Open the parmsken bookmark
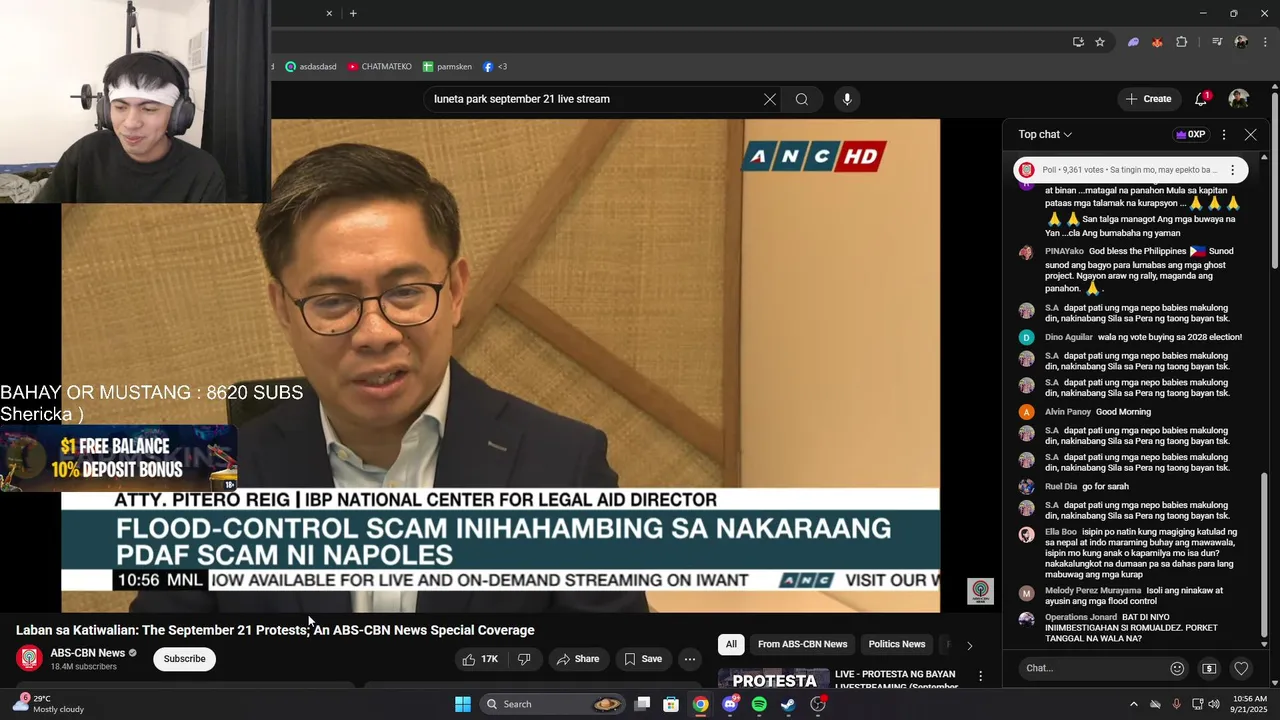This screenshot has height=720, width=1280. [447, 67]
